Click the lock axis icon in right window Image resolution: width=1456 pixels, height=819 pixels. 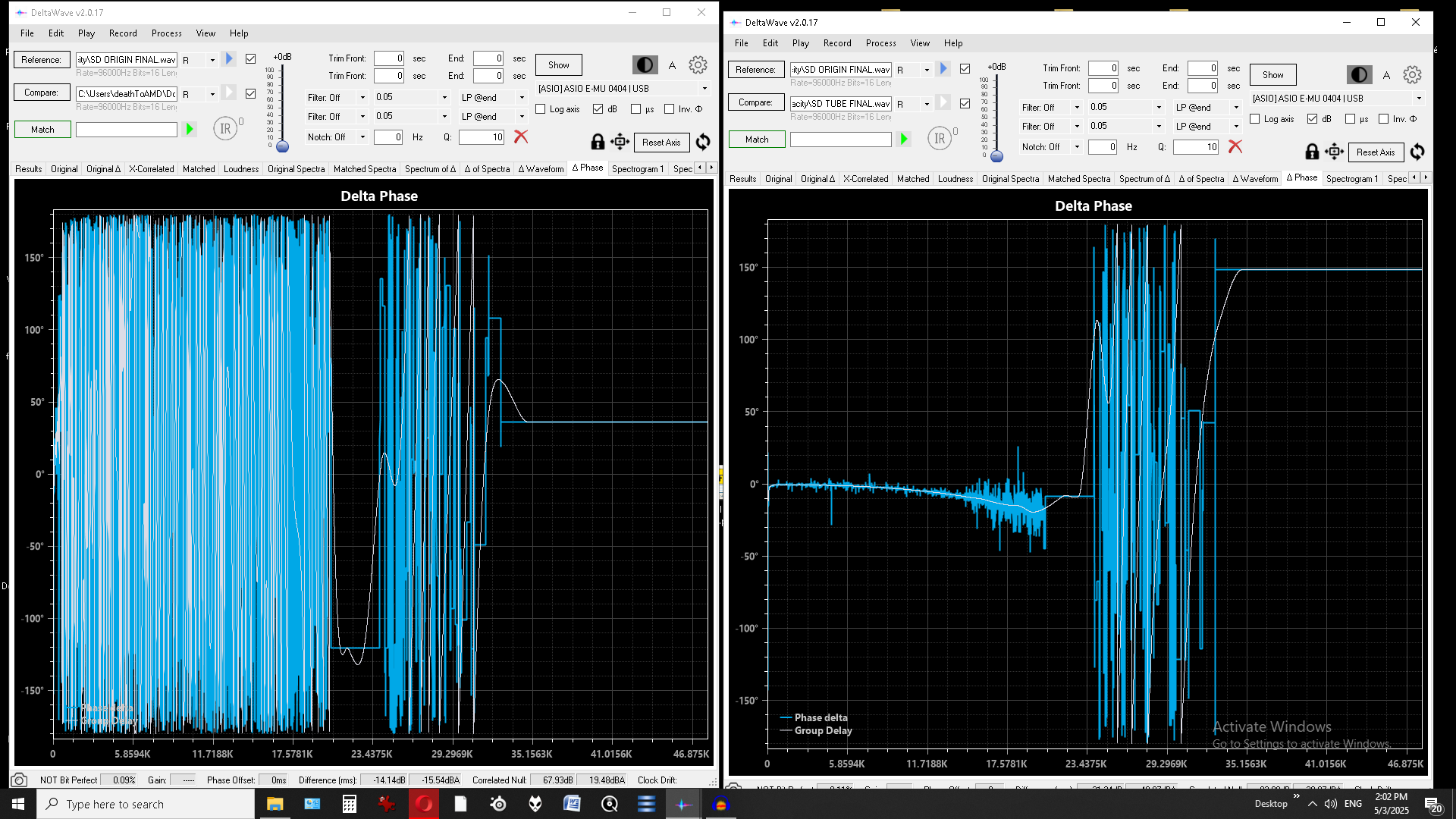(1312, 152)
